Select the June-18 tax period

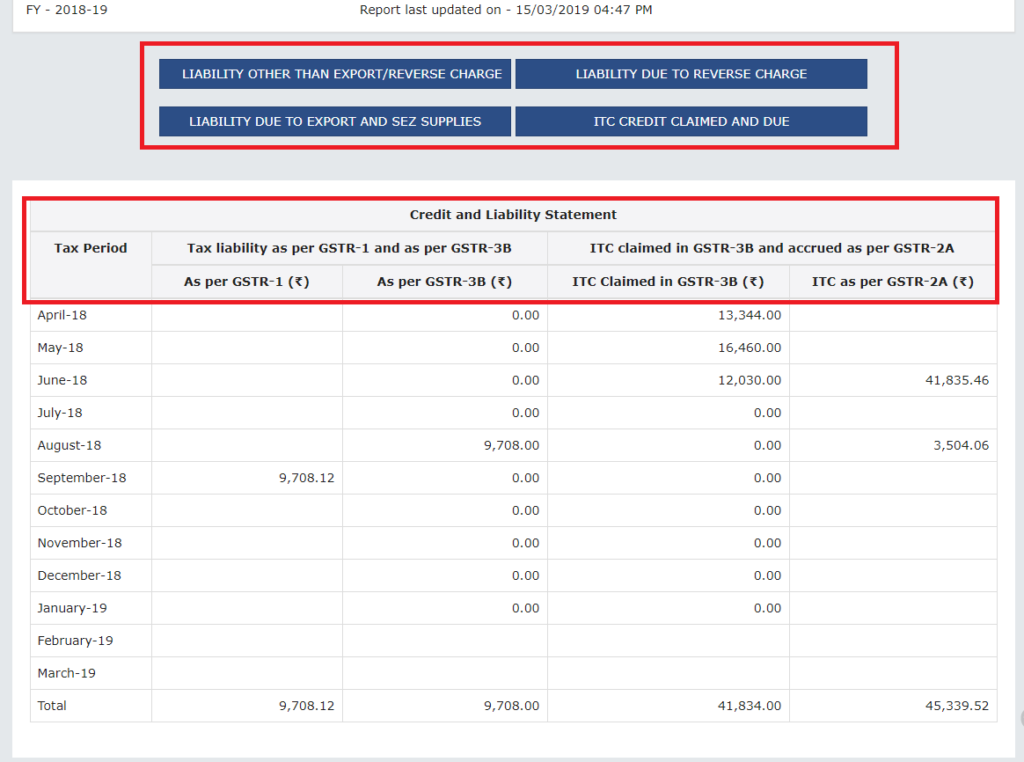[x=62, y=381]
